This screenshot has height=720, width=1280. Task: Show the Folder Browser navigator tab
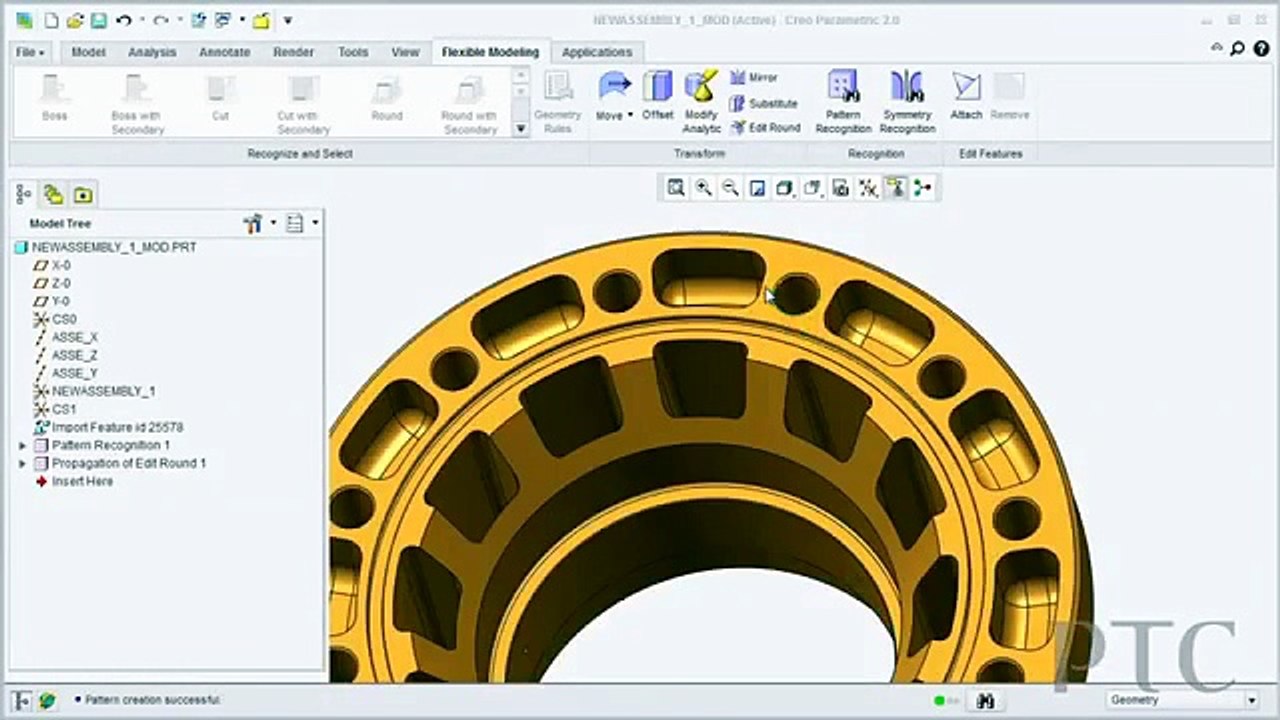[x=54, y=194]
